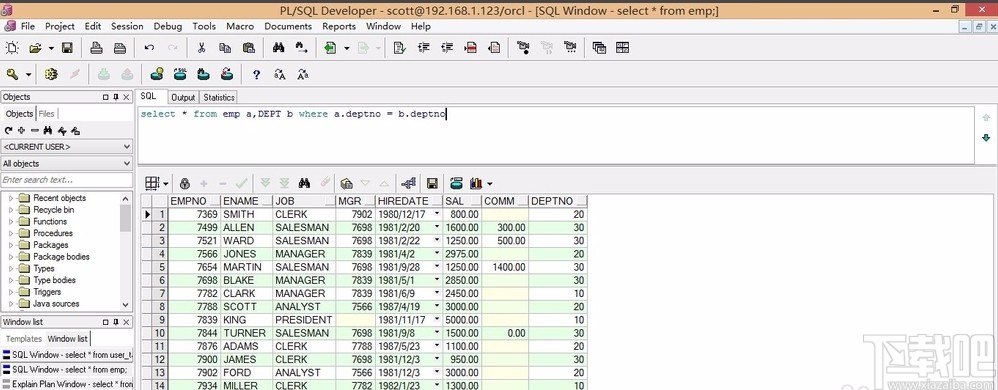Expand the Recent objects tree node
This screenshot has width=998, height=390.
click(11, 198)
